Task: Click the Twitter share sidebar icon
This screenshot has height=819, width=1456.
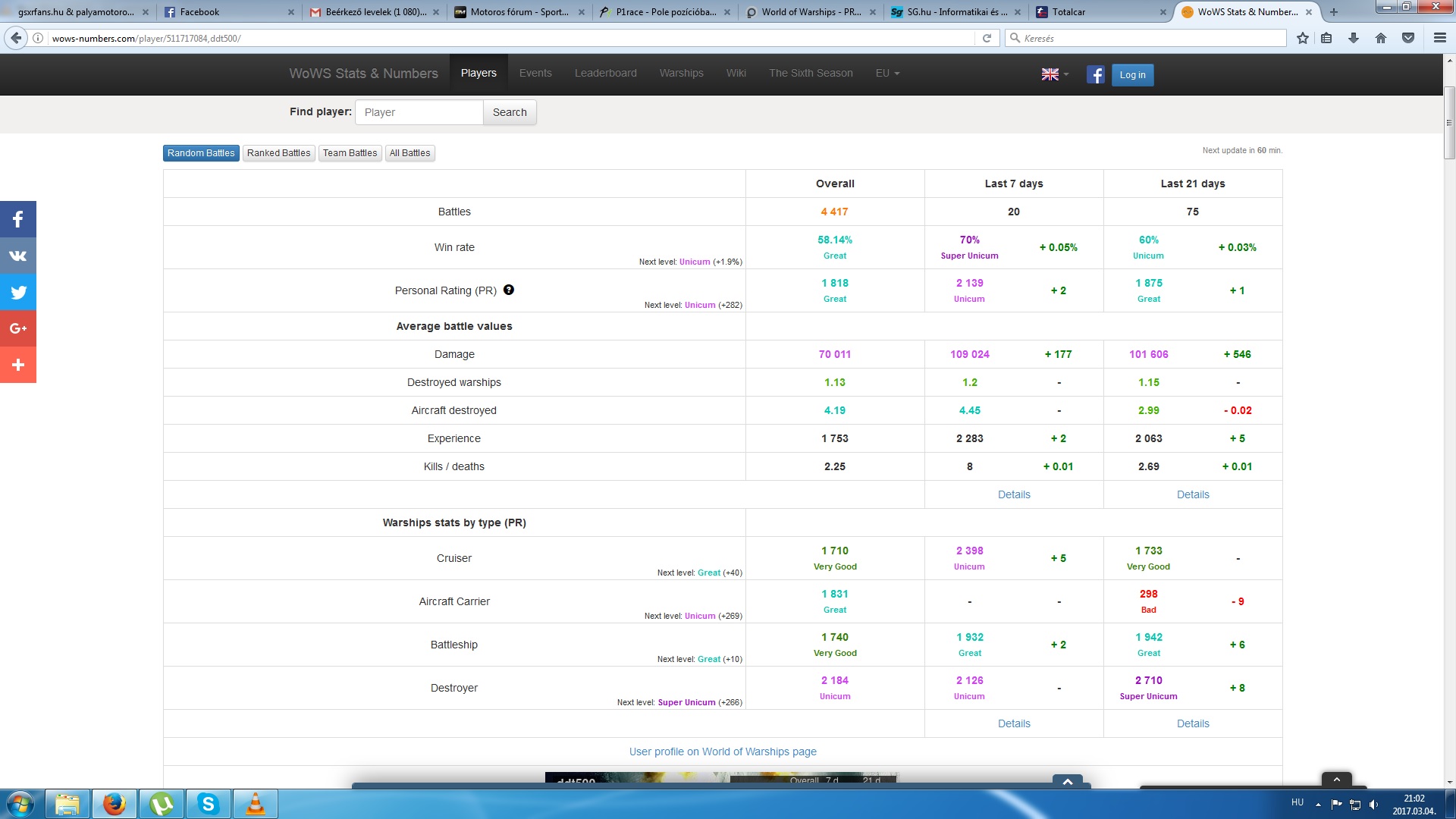Action: pos(18,293)
